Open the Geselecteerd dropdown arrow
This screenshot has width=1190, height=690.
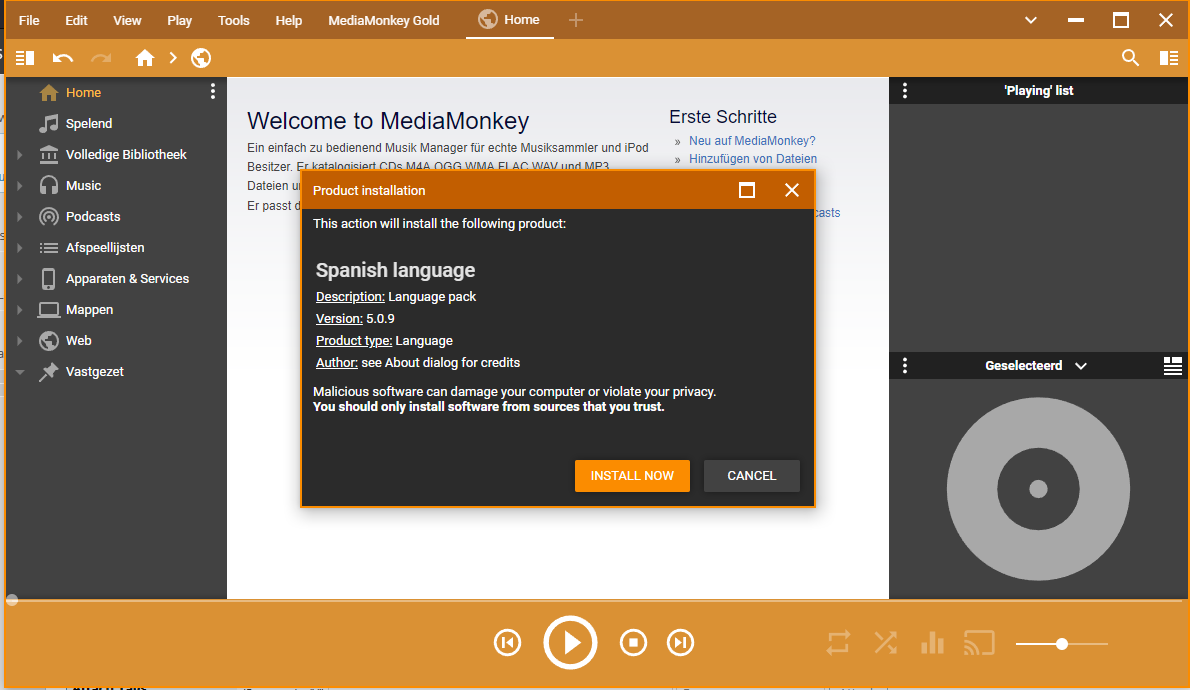1080,366
